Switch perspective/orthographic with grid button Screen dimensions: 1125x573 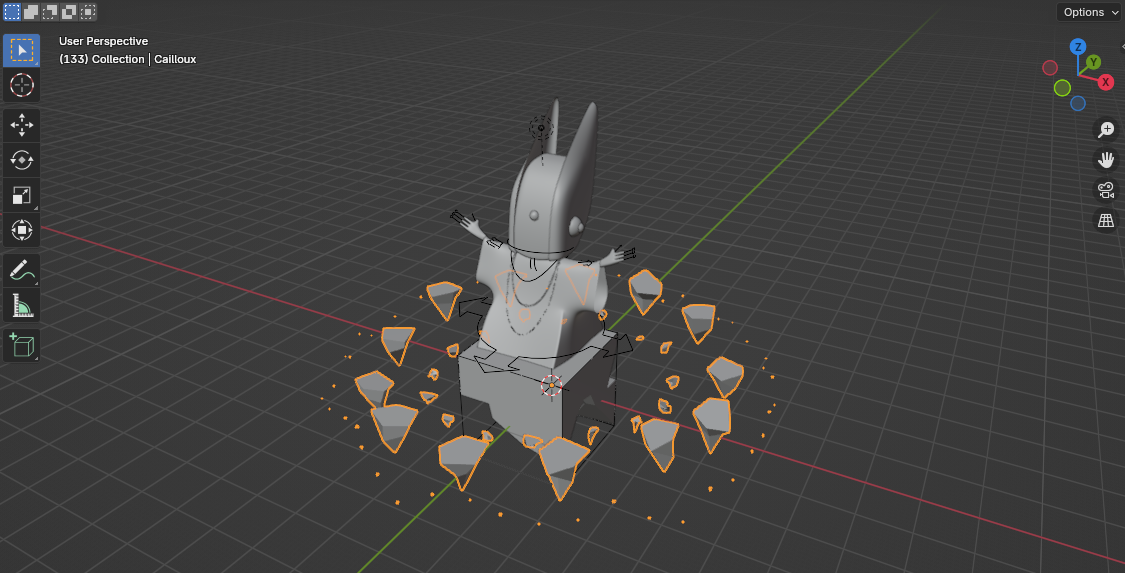pos(1106,220)
